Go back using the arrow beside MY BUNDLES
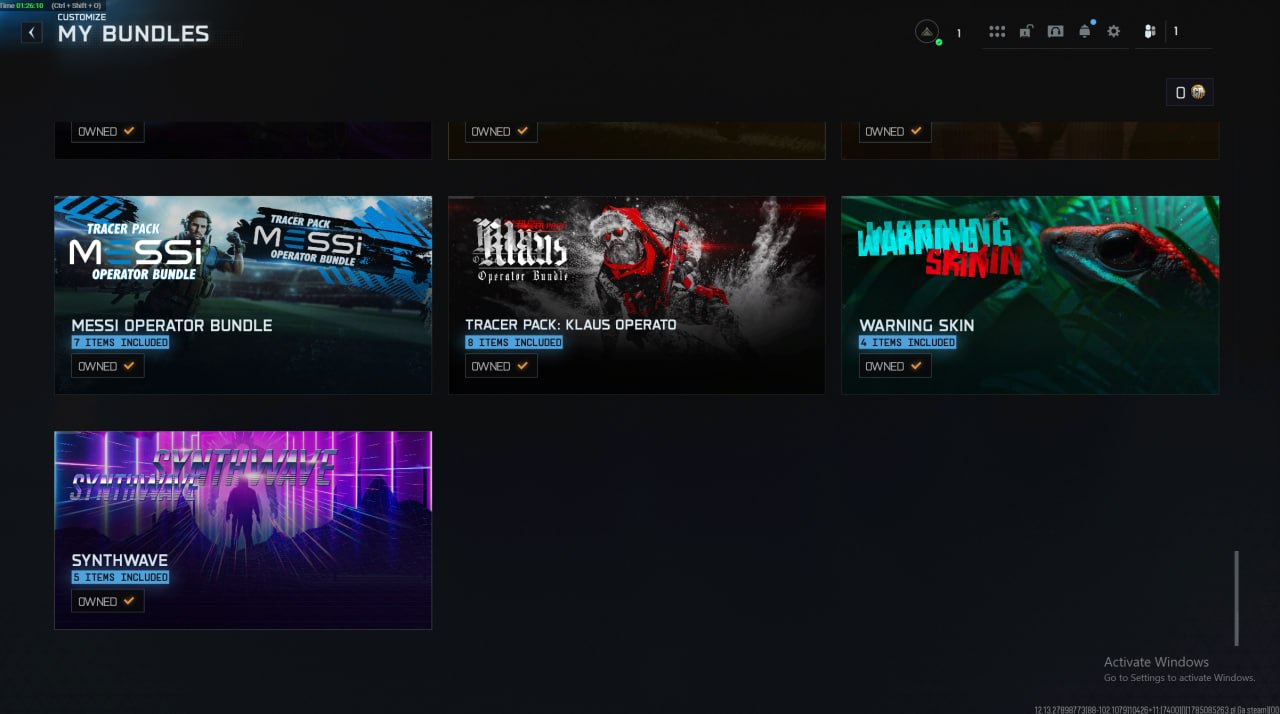The image size is (1280, 714). [32, 33]
